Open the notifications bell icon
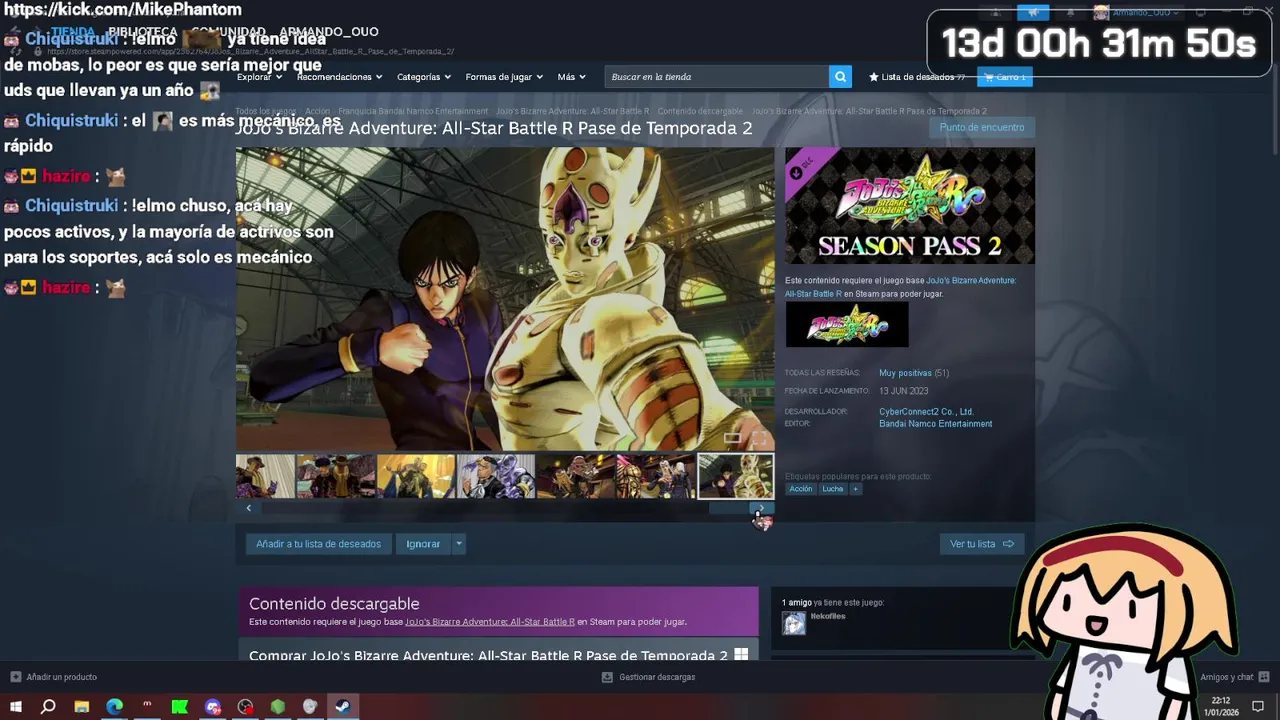 [x=1069, y=12]
